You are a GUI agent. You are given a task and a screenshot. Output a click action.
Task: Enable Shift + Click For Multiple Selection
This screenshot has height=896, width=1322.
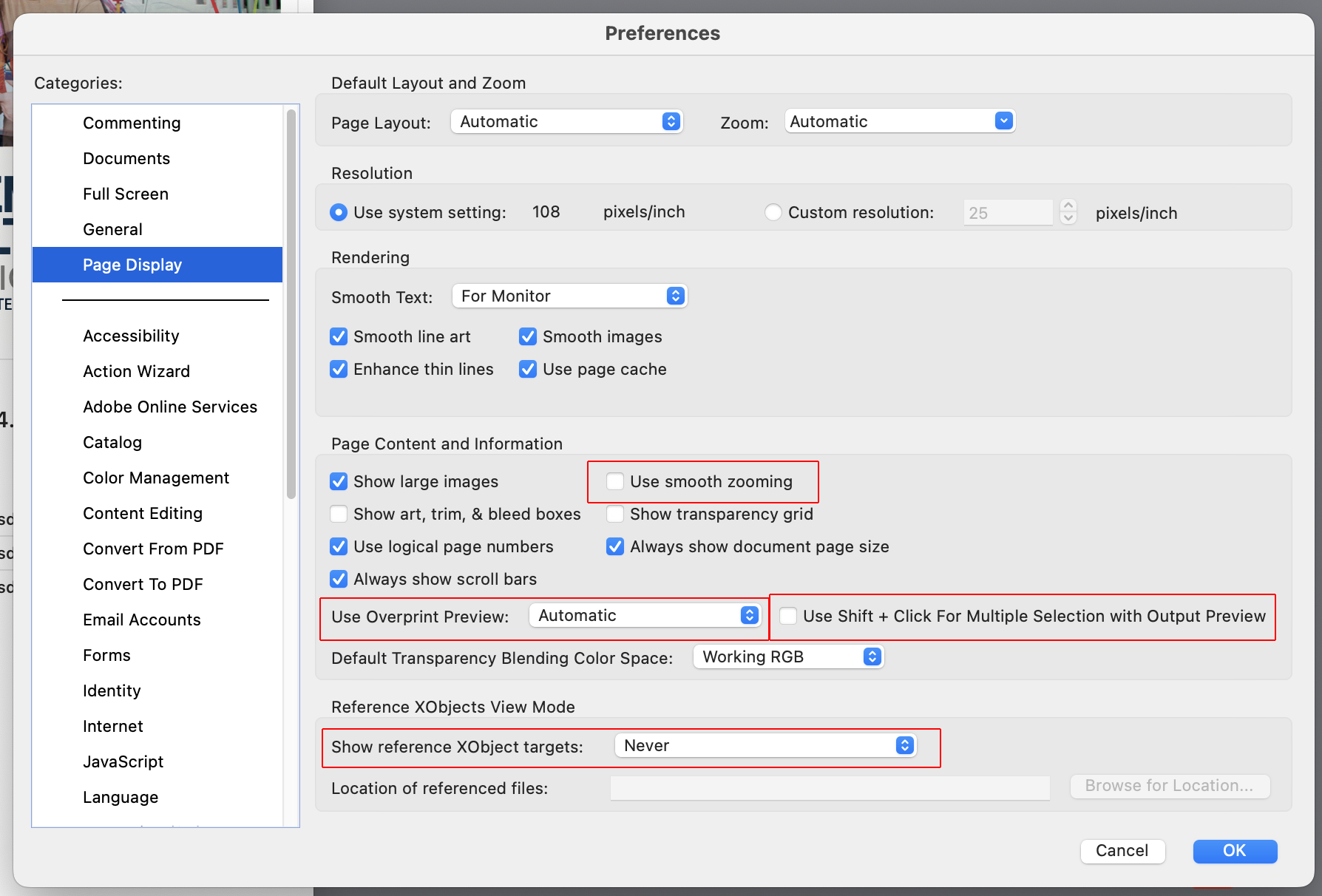click(x=788, y=616)
